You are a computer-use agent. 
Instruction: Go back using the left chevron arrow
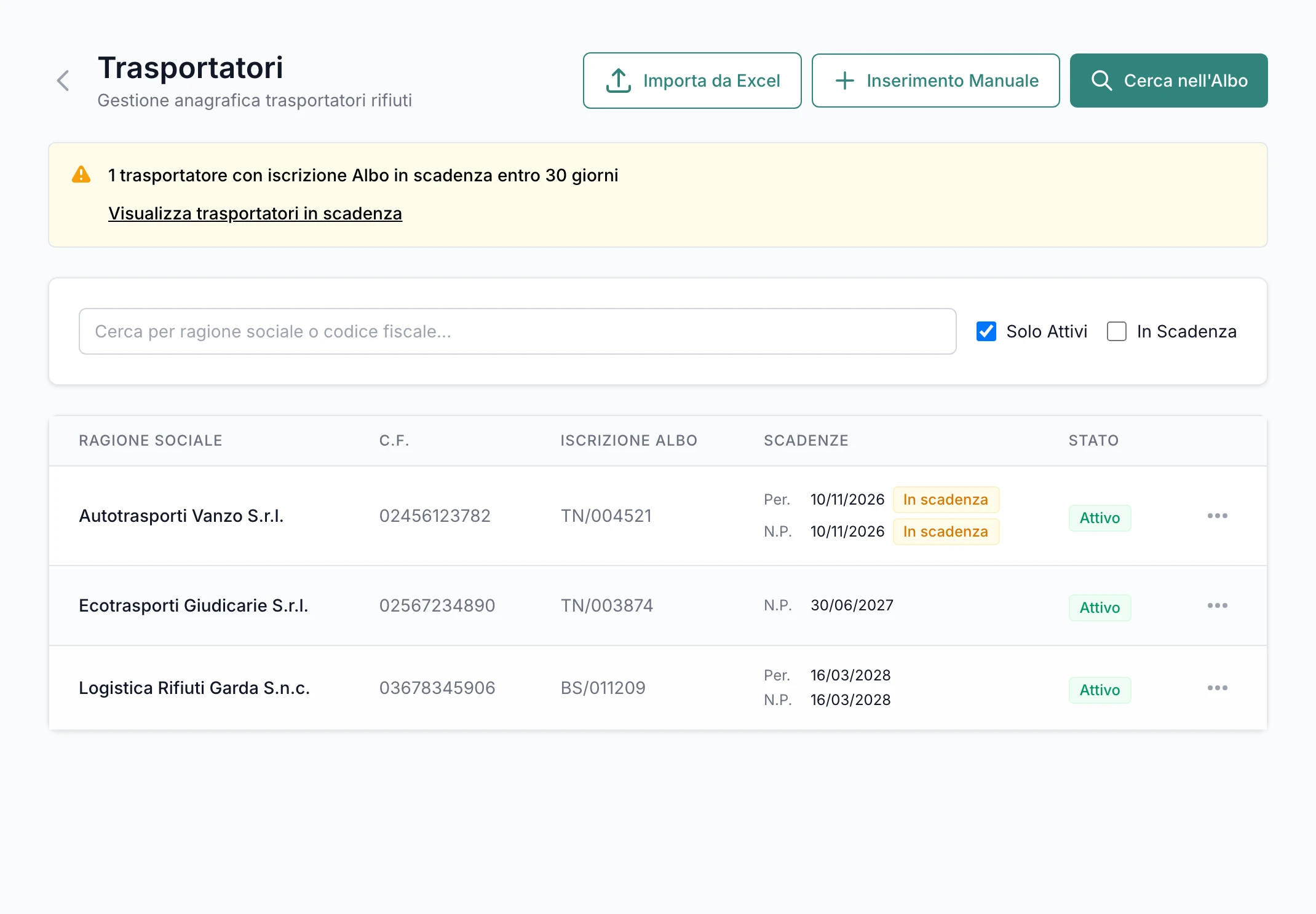(63, 81)
